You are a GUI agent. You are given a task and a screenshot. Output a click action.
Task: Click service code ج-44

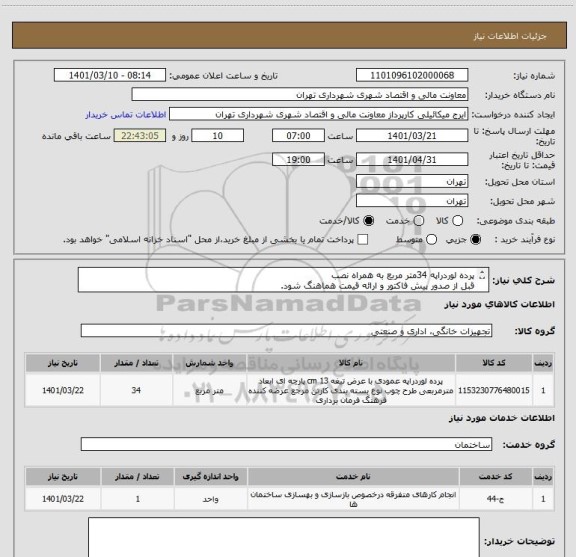(x=496, y=499)
